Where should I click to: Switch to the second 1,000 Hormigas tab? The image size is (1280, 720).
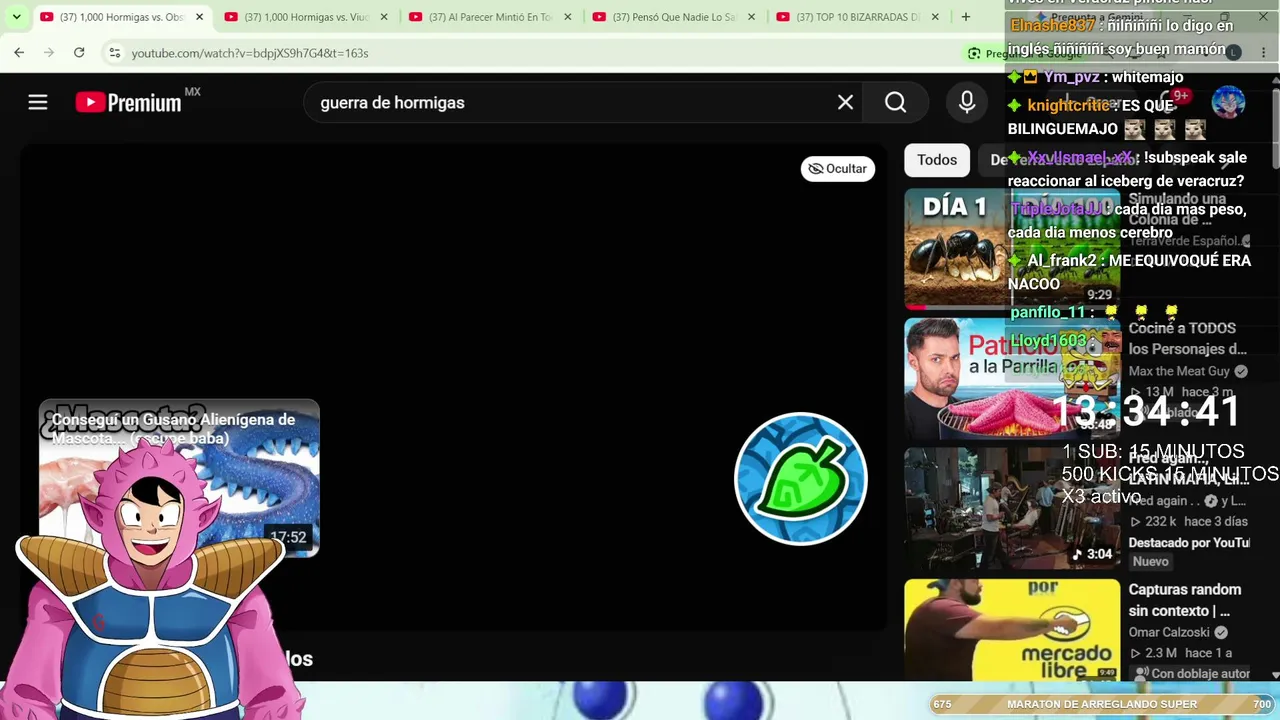click(x=306, y=17)
